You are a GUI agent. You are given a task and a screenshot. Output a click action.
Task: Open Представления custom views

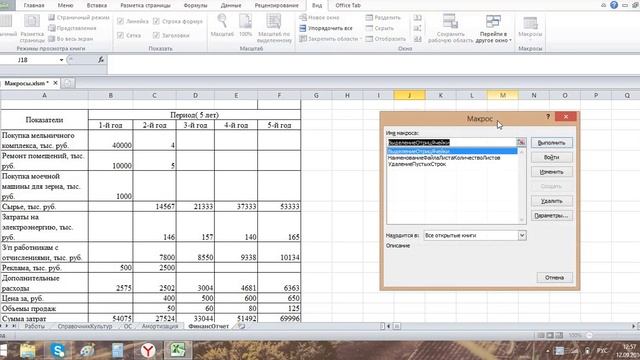point(72,28)
